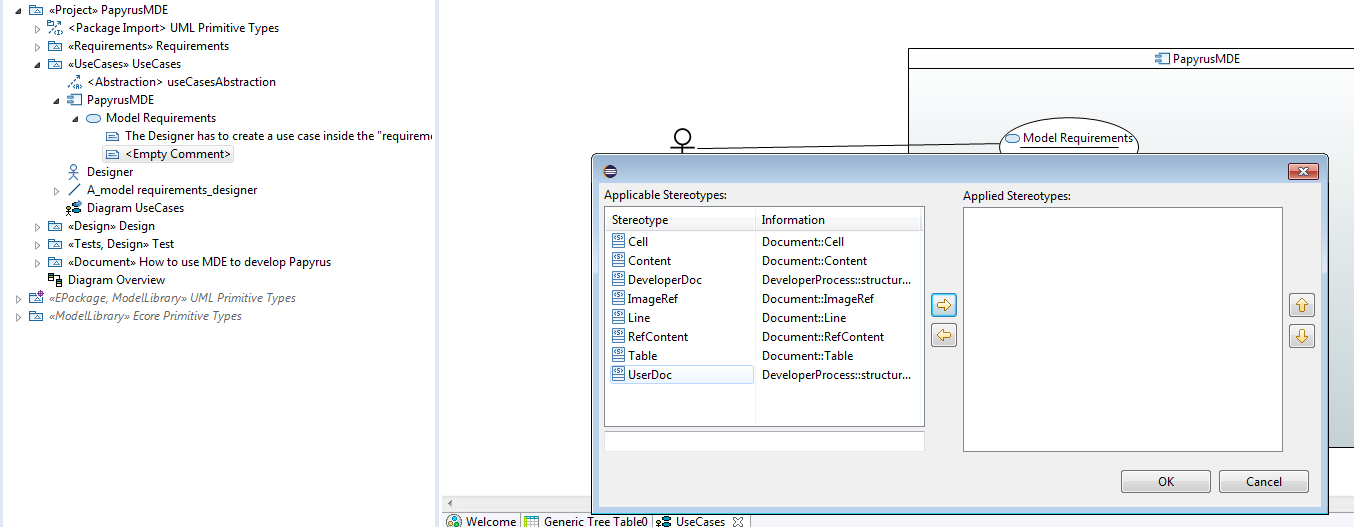Click the Cancel button
The width and height of the screenshot is (1354, 527).
pyautogui.click(x=1264, y=481)
